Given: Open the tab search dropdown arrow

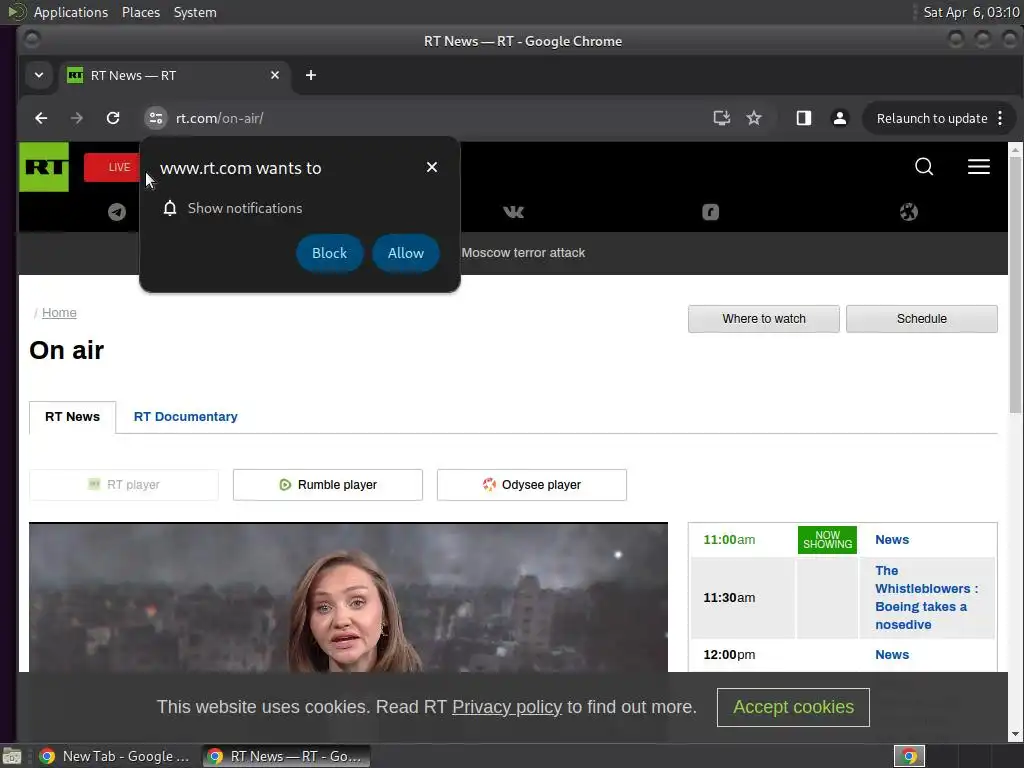Looking at the screenshot, I should point(39,75).
